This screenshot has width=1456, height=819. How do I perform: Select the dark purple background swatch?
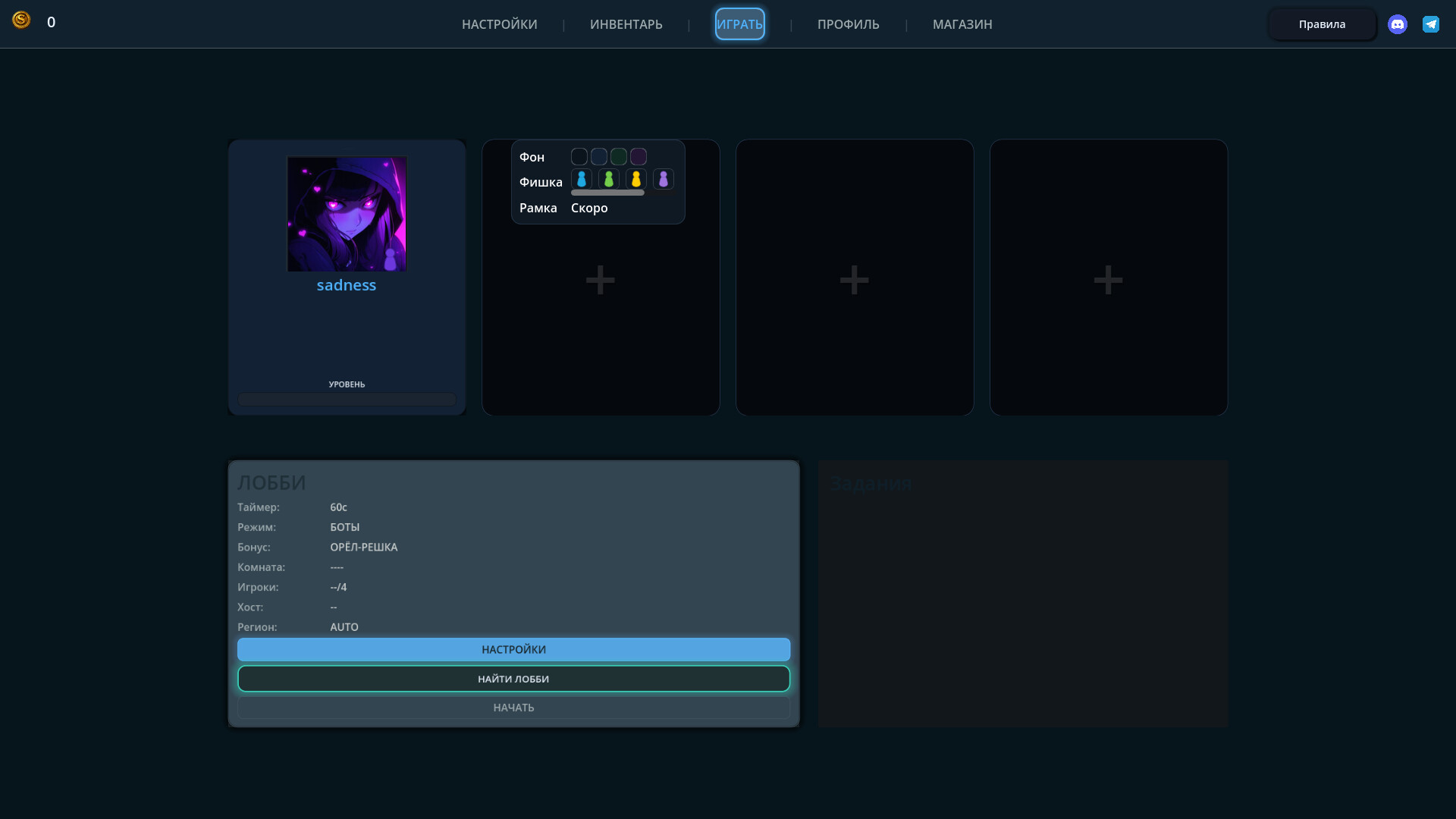(x=639, y=157)
